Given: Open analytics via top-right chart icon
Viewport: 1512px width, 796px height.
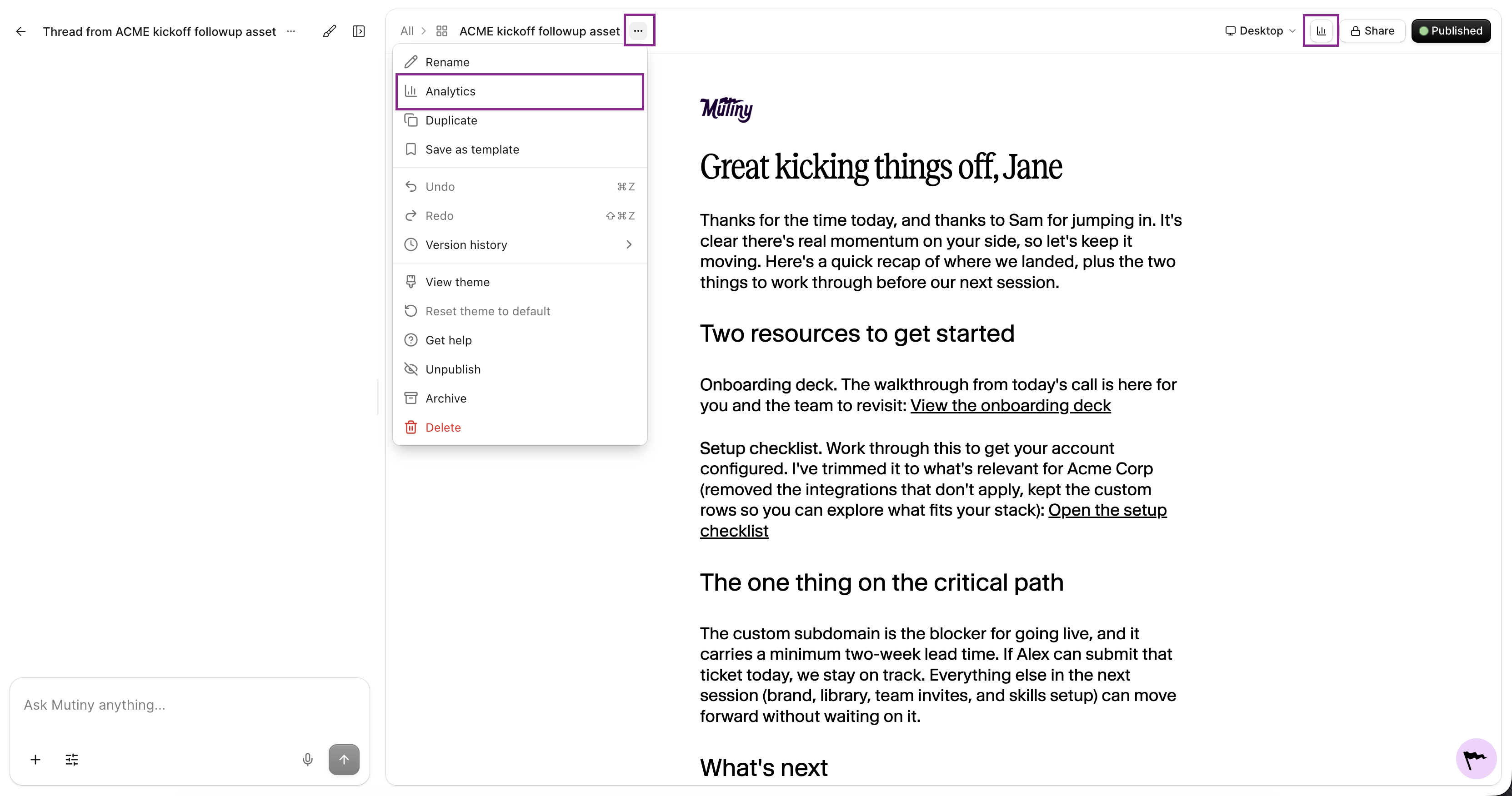Looking at the screenshot, I should point(1321,30).
